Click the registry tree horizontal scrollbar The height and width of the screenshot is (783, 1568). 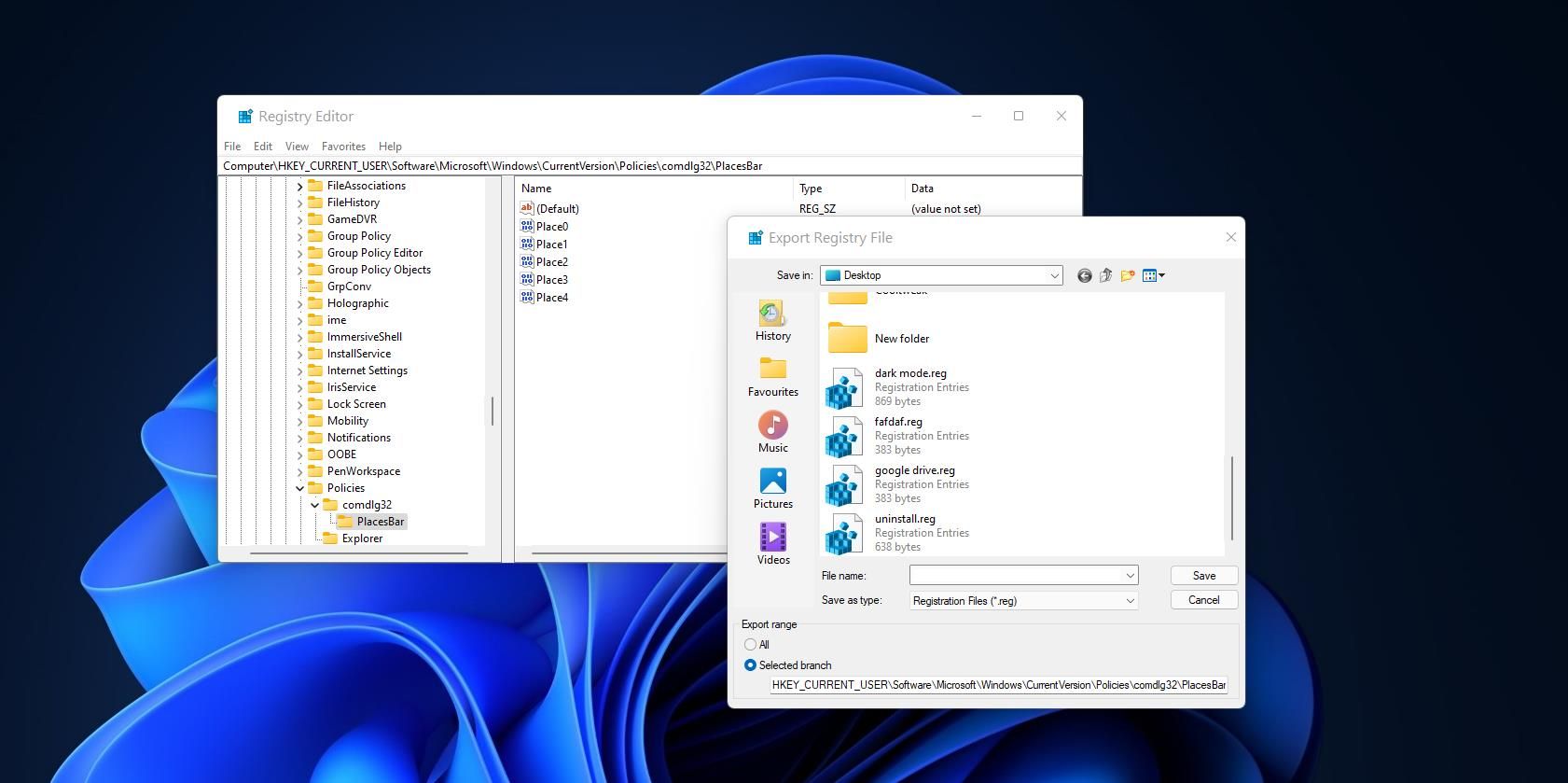click(359, 553)
